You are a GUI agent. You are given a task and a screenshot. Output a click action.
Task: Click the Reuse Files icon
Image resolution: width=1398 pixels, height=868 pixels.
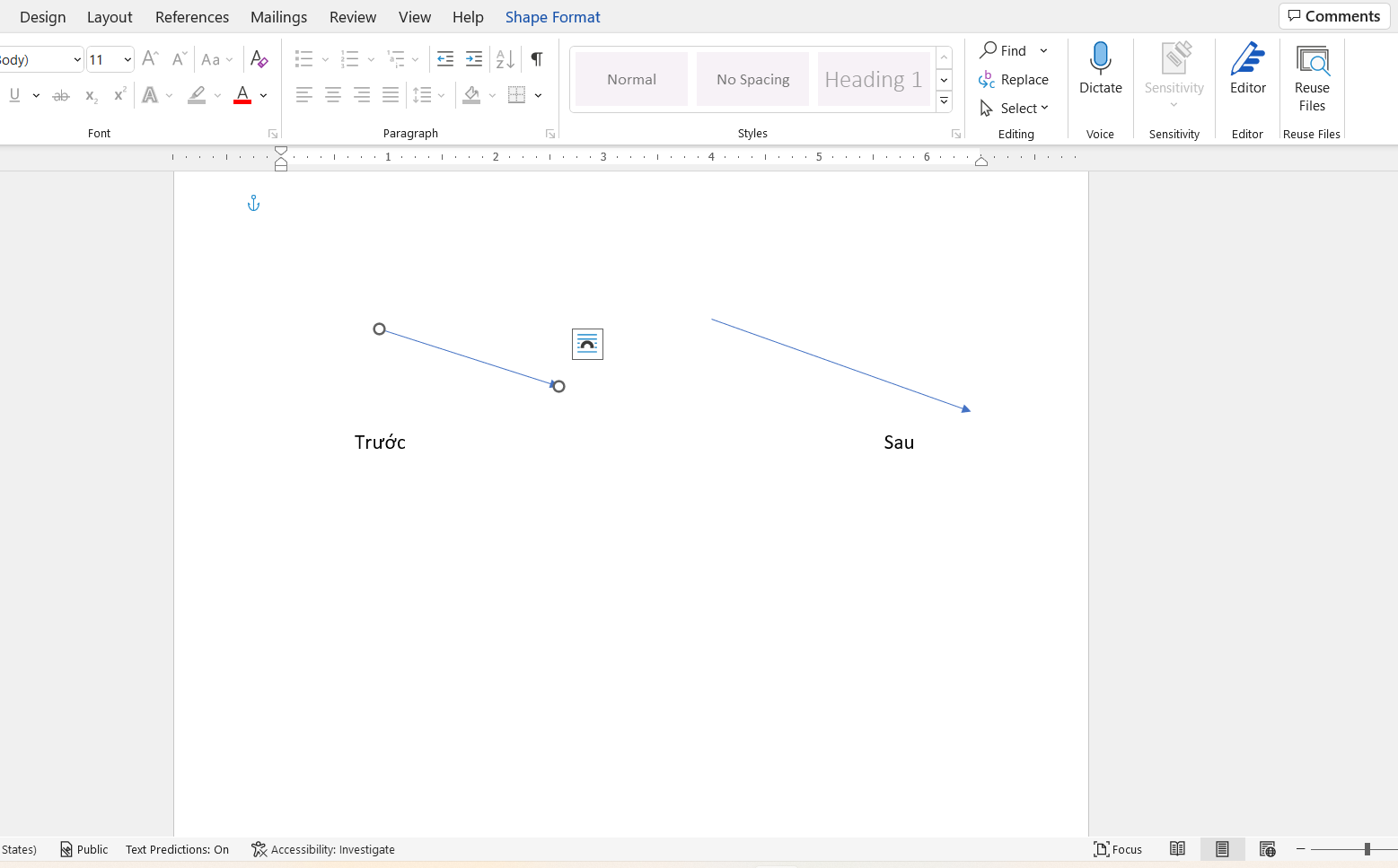tap(1312, 60)
